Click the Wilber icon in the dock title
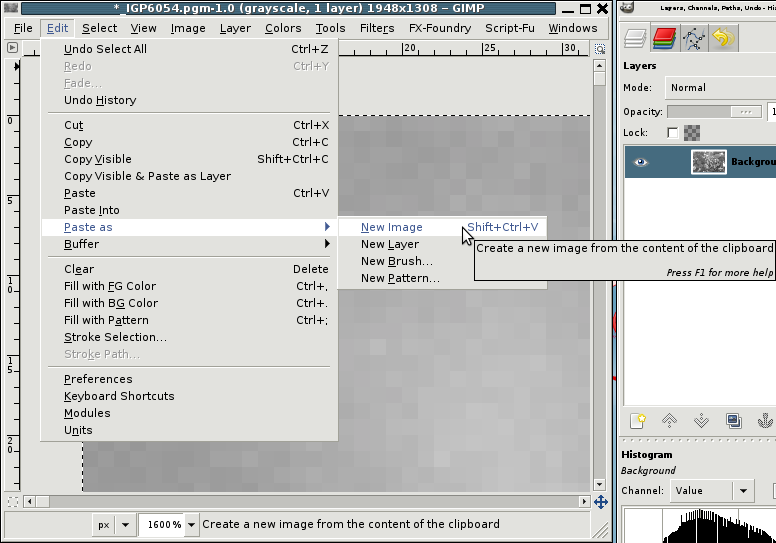 628,8
